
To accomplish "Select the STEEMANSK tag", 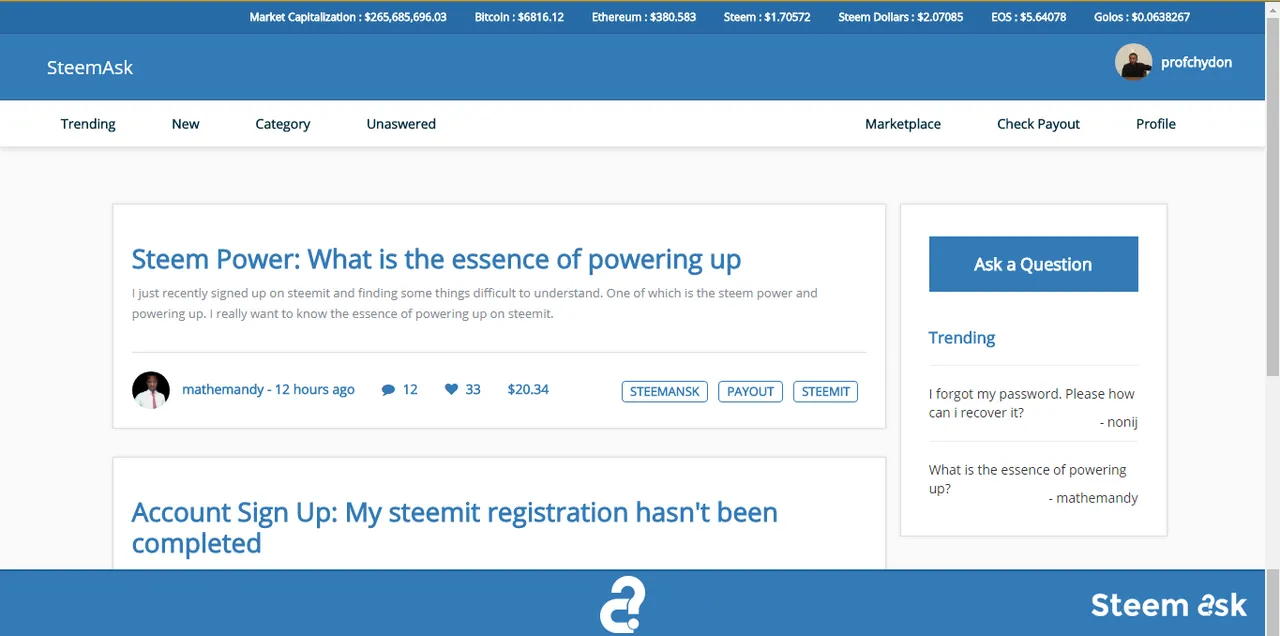I will [x=665, y=391].
